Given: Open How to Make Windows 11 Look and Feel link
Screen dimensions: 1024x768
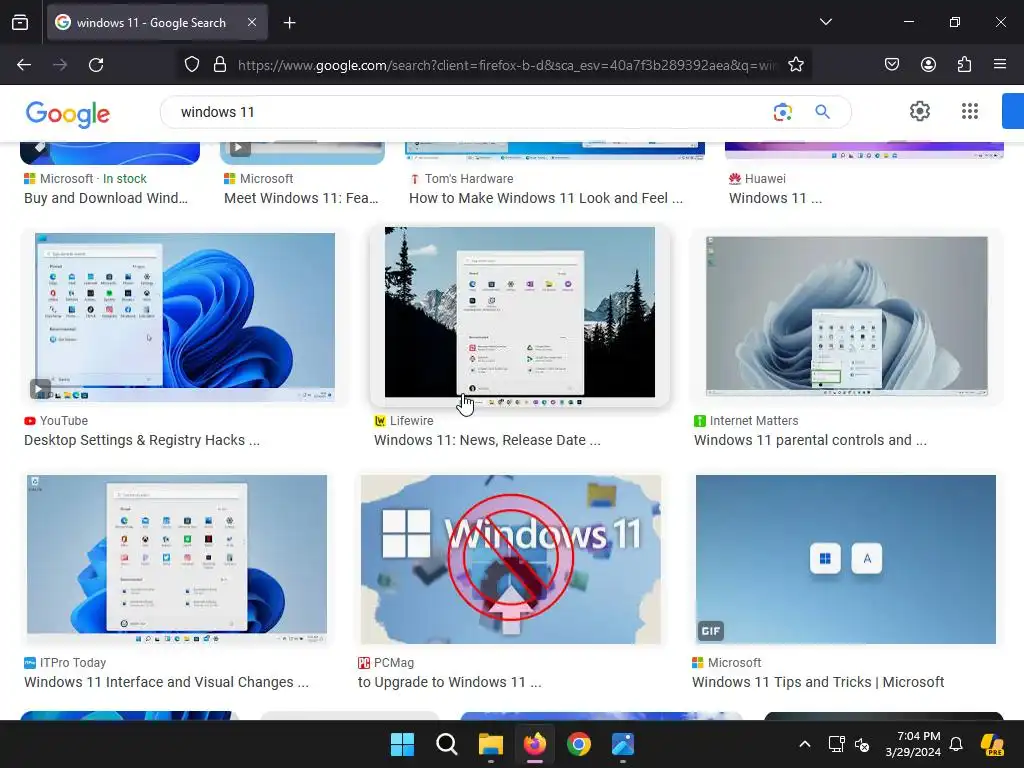Looking at the screenshot, I should (x=546, y=198).
